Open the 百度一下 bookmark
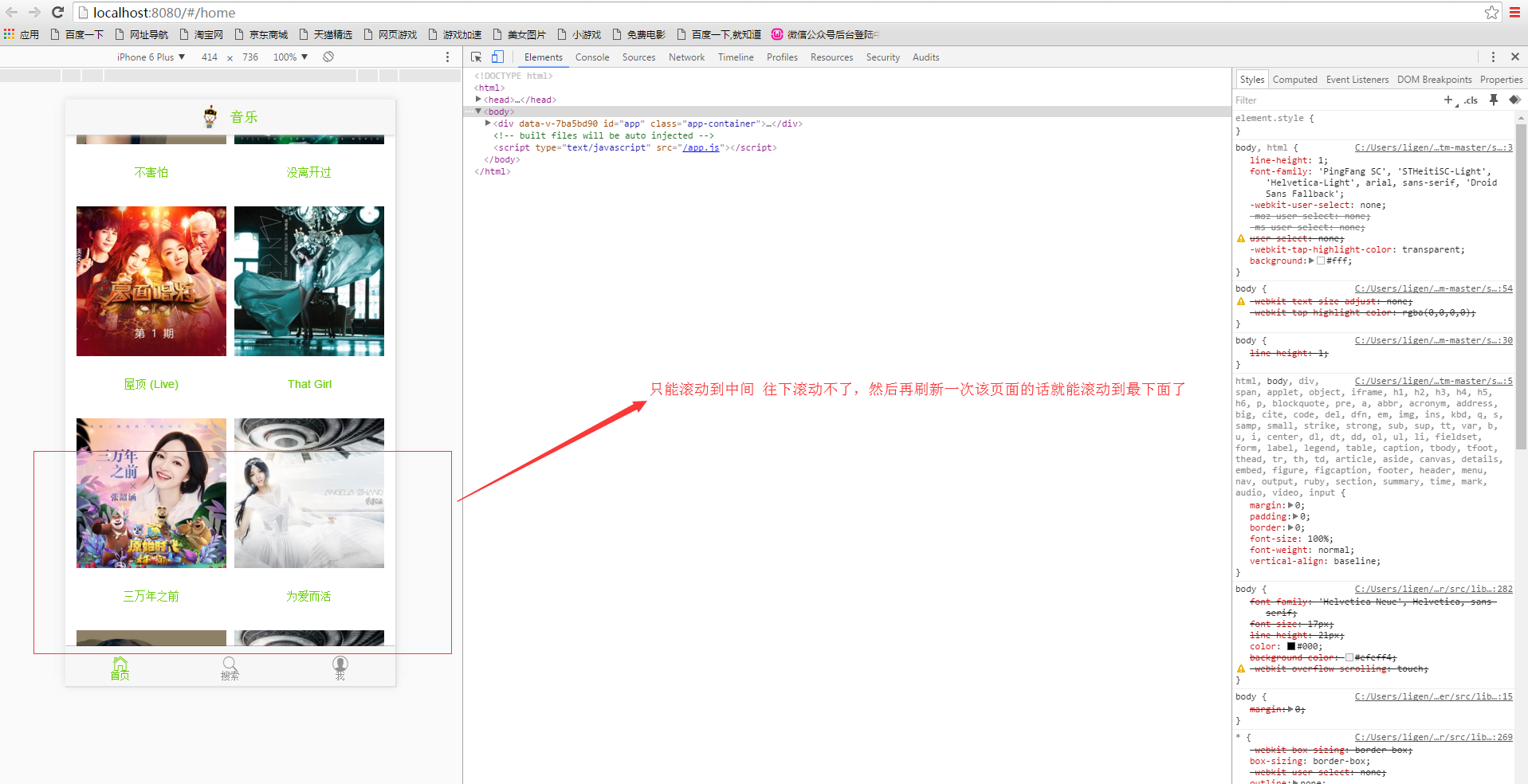 [77, 34]
